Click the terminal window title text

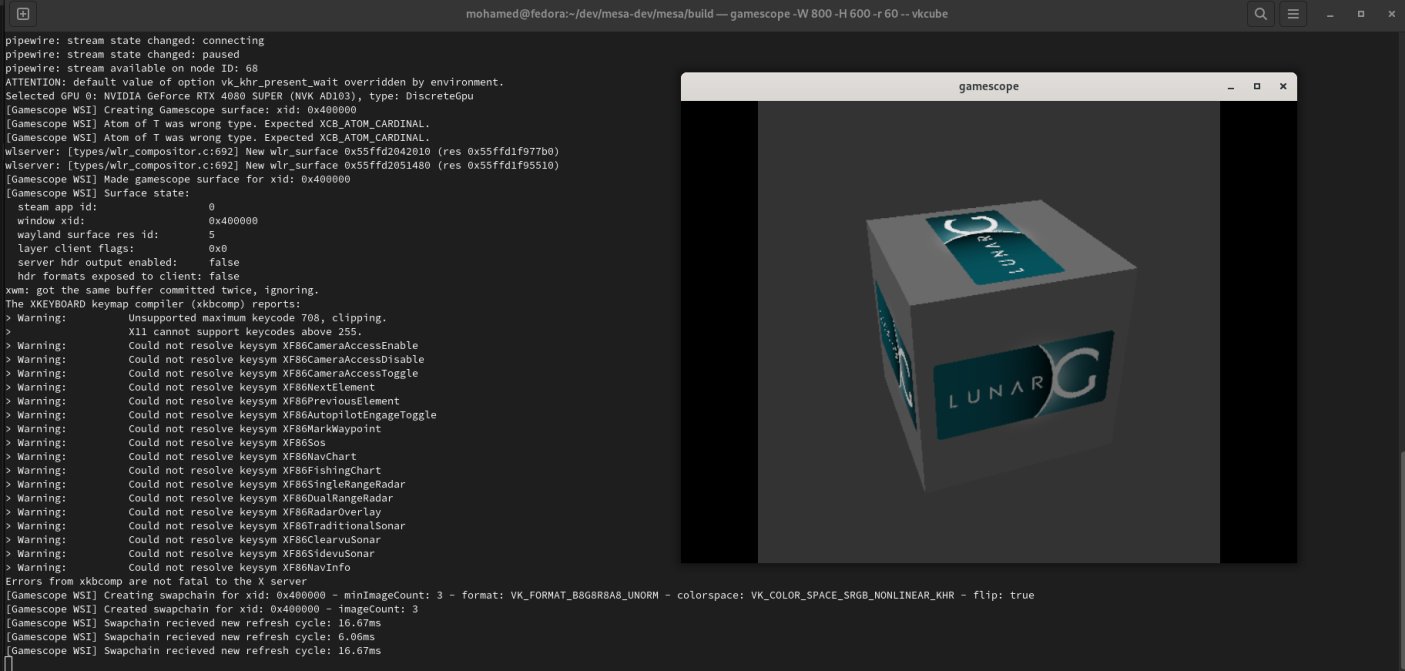[707, 14]
